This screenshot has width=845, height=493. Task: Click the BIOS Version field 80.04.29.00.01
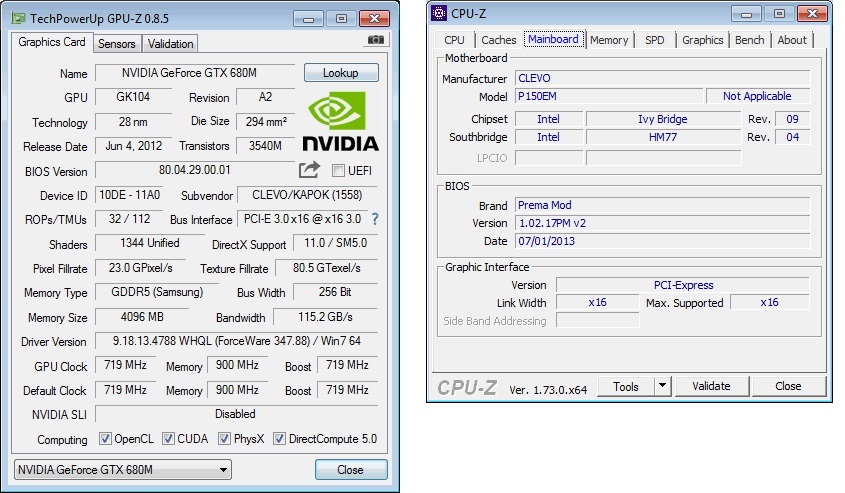[x=195, y=170]
